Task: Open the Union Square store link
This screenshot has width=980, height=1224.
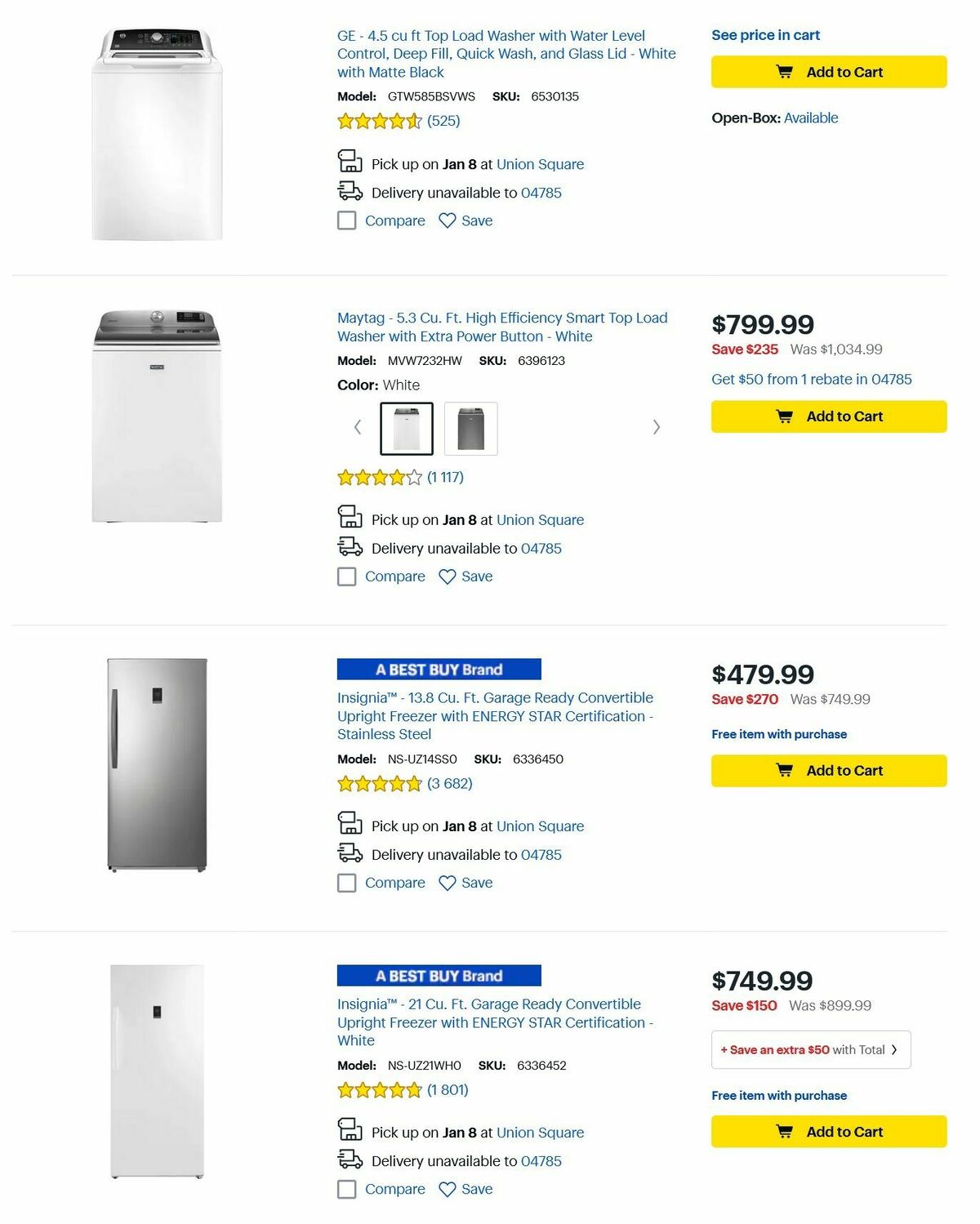Action: (541, 164)
